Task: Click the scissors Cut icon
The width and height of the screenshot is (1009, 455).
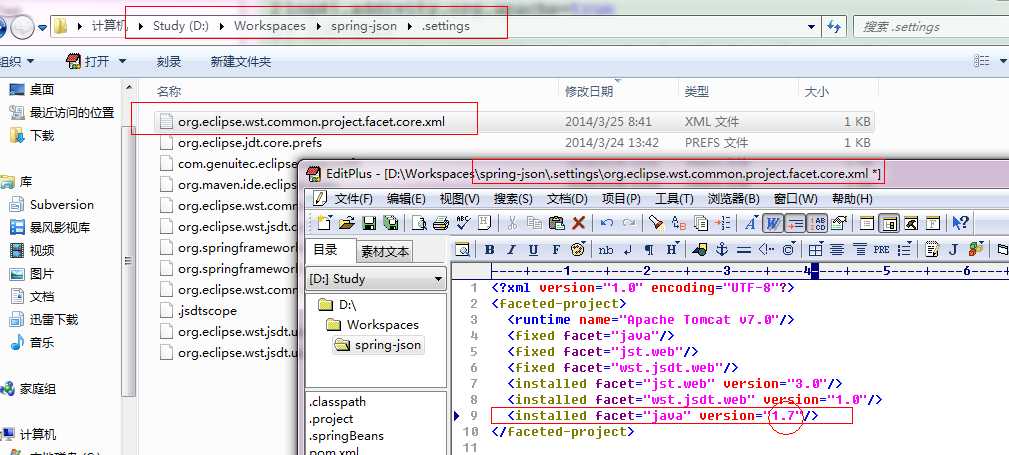Action: pos(512,223)
